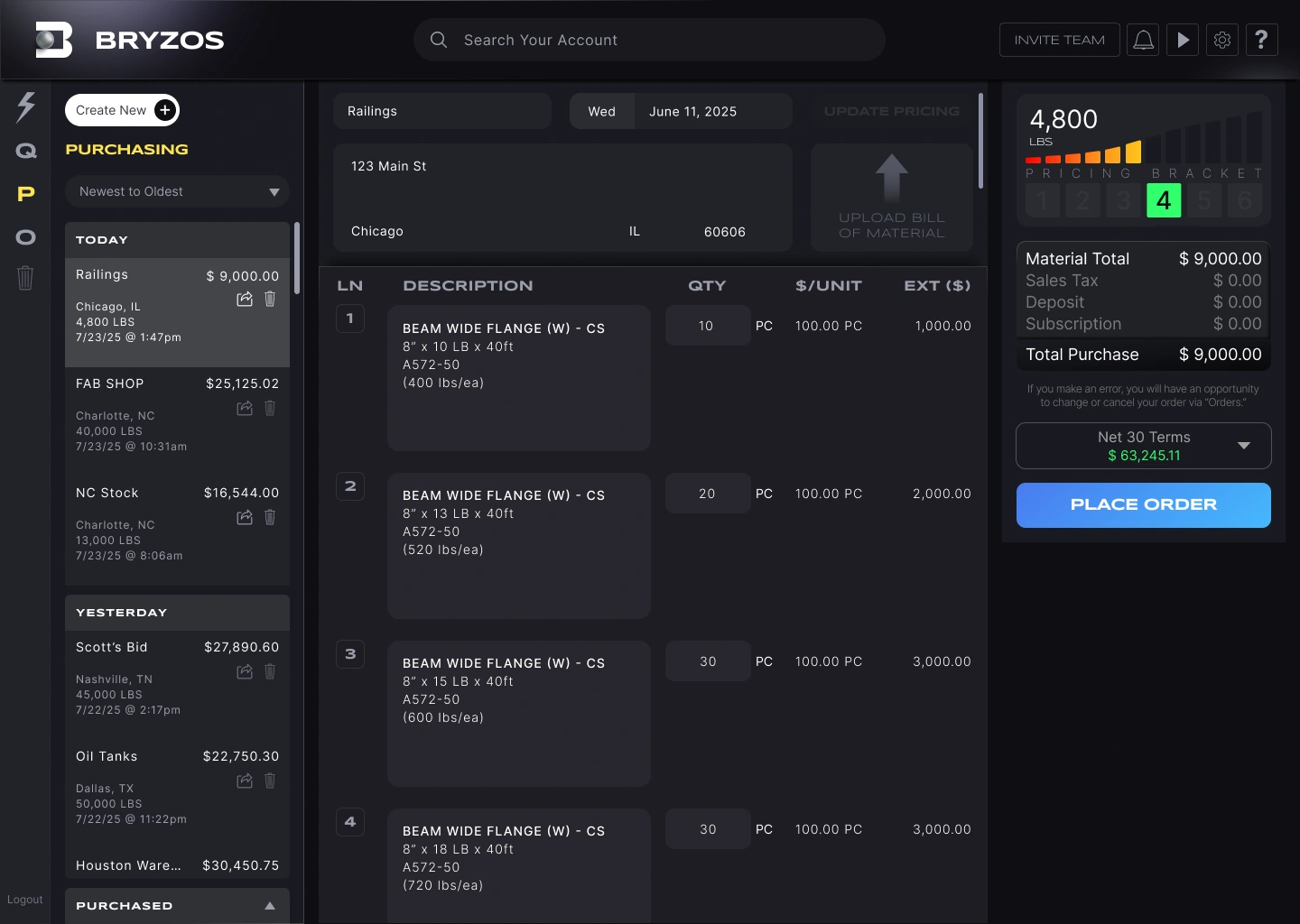Open Quotes from the Q sidebar icon

pyautogui.click(x=25, y=151)
